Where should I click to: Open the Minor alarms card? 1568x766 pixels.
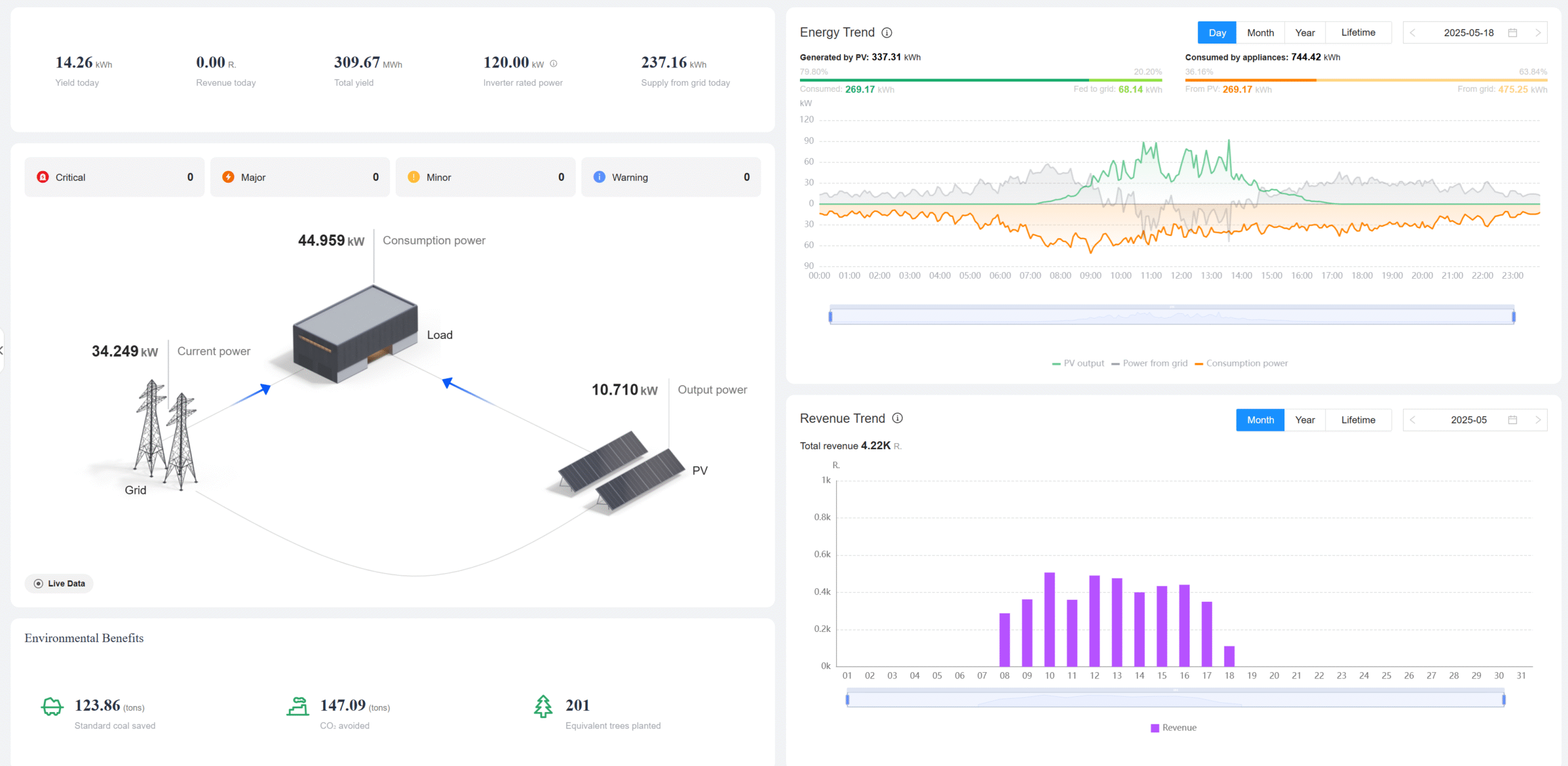(x=485, y=177)
